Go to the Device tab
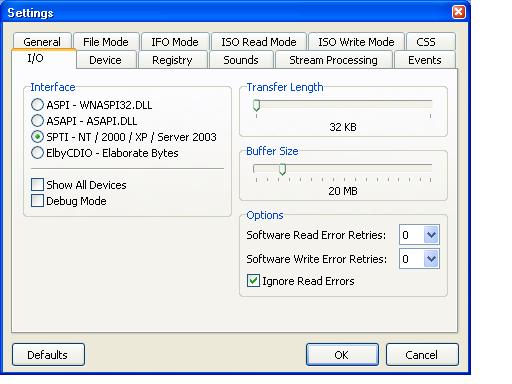 click(106, 60)
